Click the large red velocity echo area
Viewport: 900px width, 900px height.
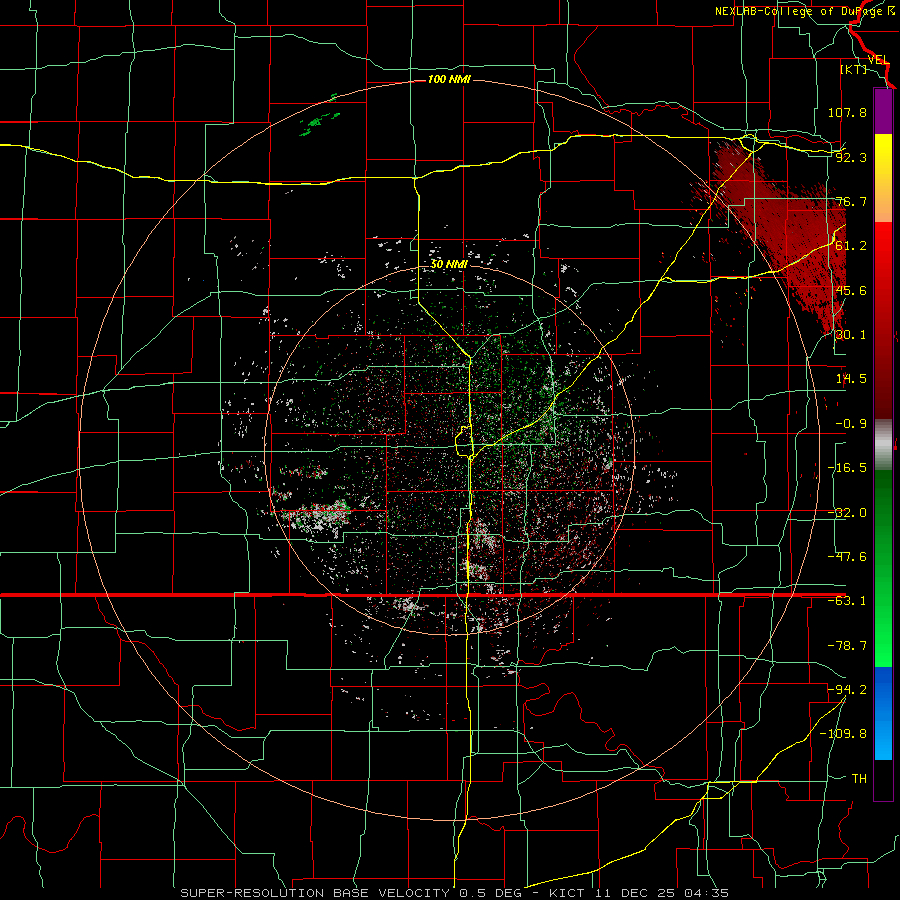click(786, 230)
